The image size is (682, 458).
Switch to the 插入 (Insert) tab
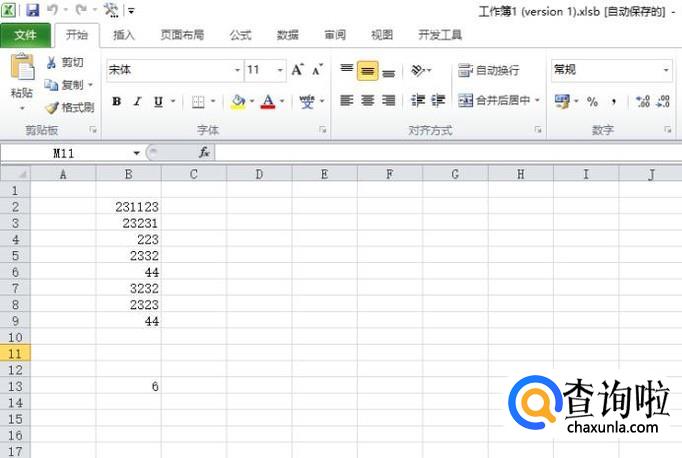(124, 35)
